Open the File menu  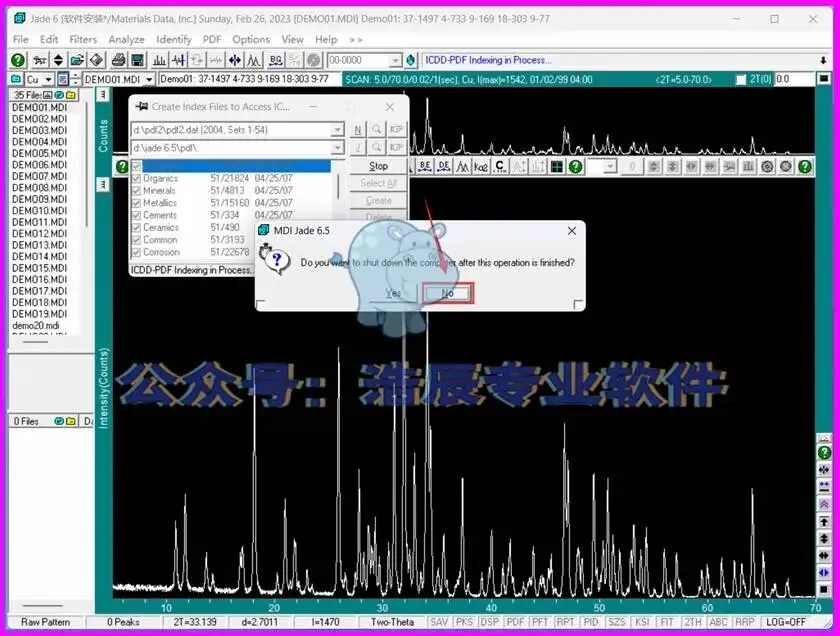click(20, 39)
